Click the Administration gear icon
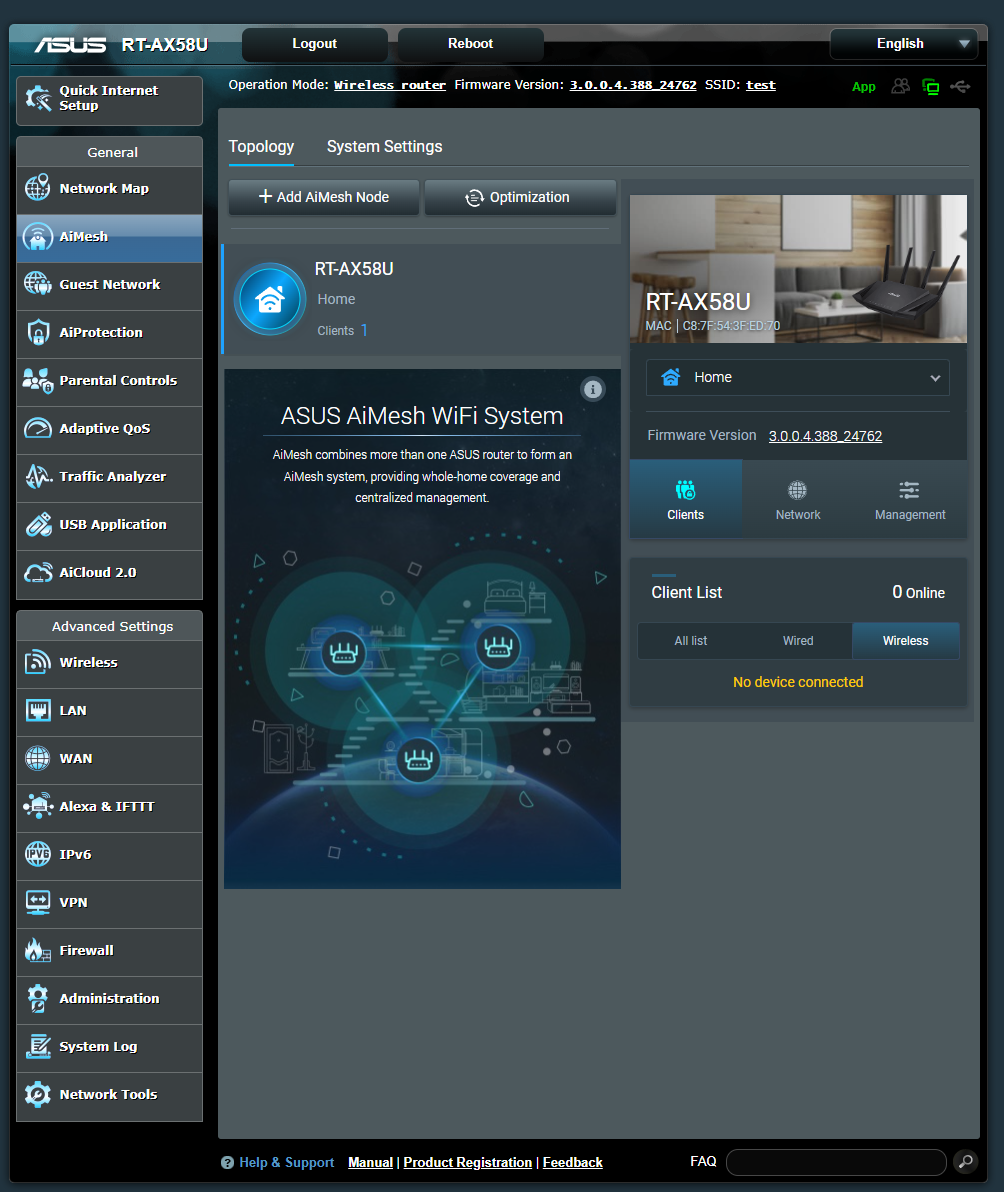The height and width of the screenshot is (1192, 1004). click(x=38, y=998)
